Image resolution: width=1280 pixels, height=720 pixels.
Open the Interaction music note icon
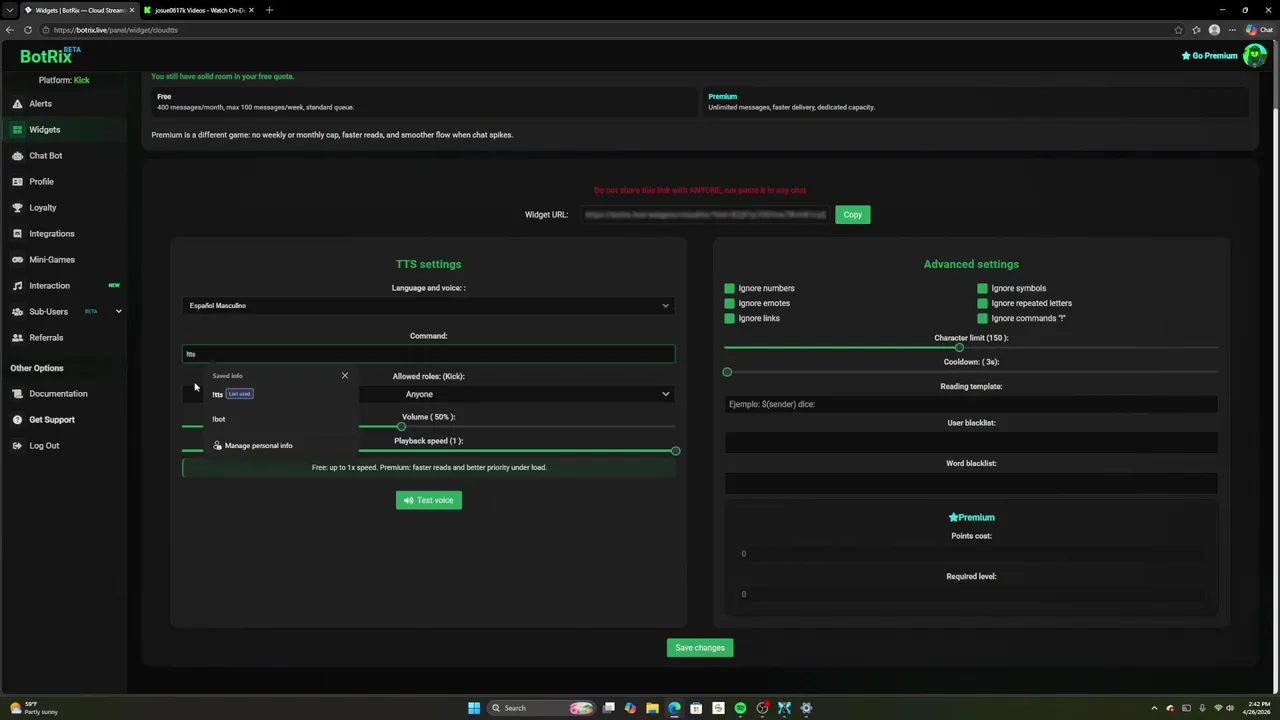(17, 286)
